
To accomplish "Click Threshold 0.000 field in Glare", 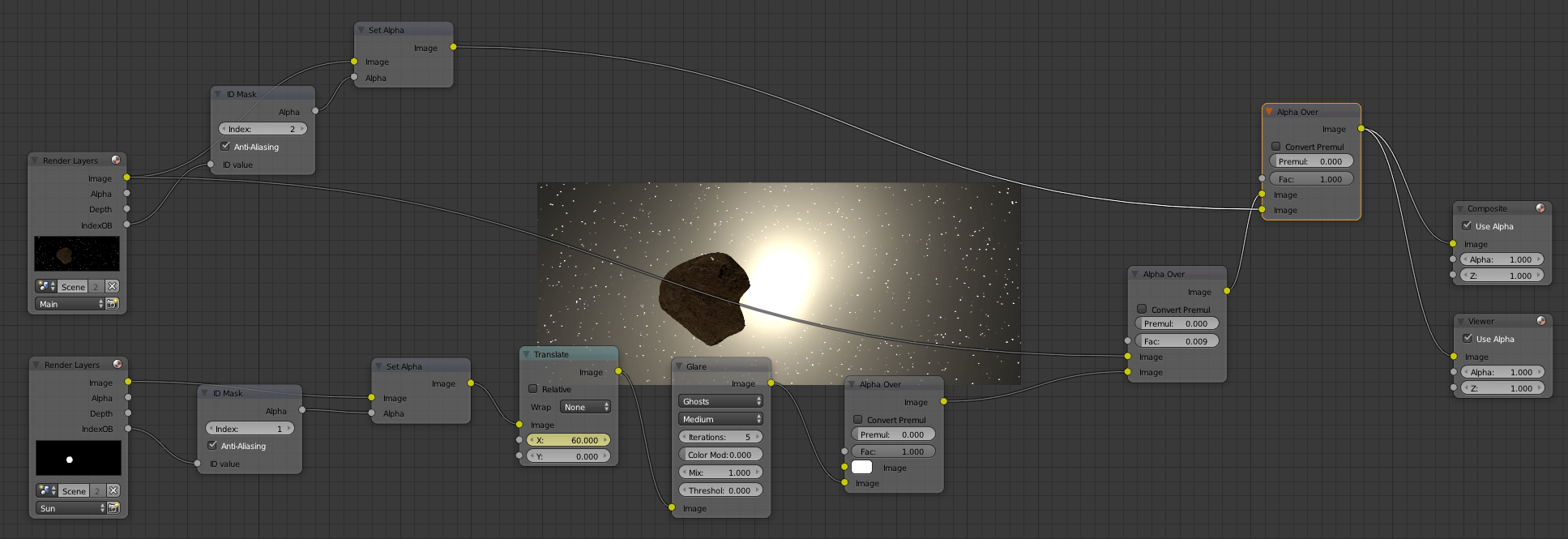I will coord(720,490).
